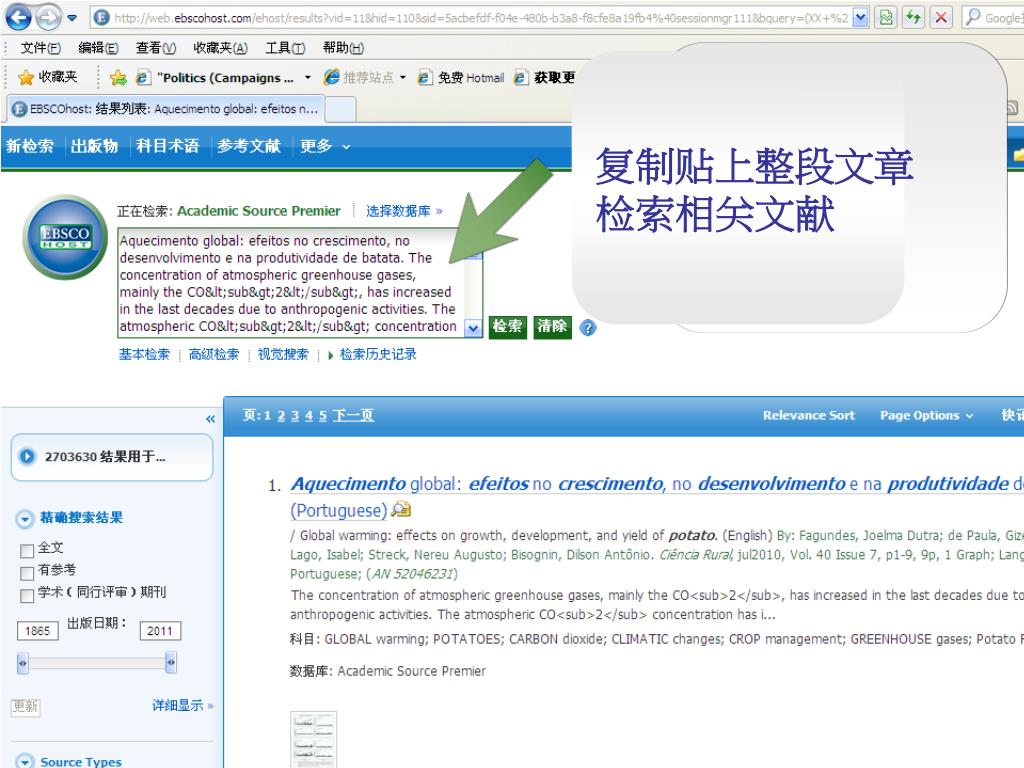Viewport: 1024px width, 768px height.
Task: Open the 帮助(H) menu
Action: click(x=343, y=48)
